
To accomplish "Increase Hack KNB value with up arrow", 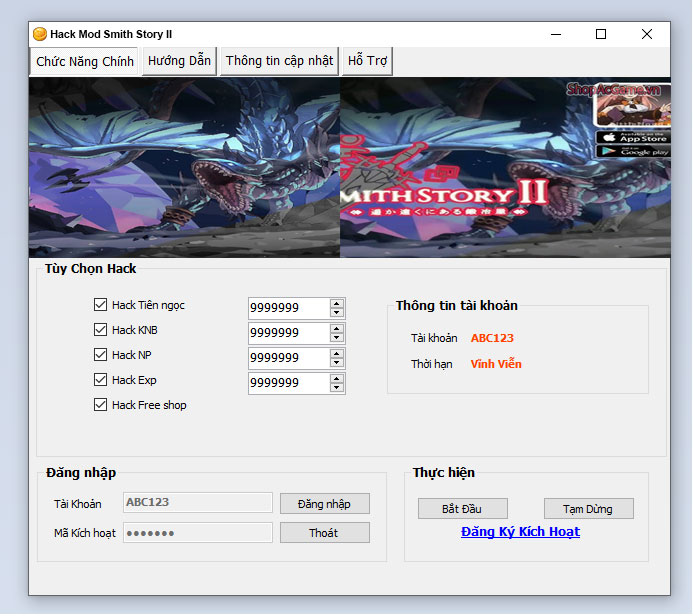I will point(337,329).
